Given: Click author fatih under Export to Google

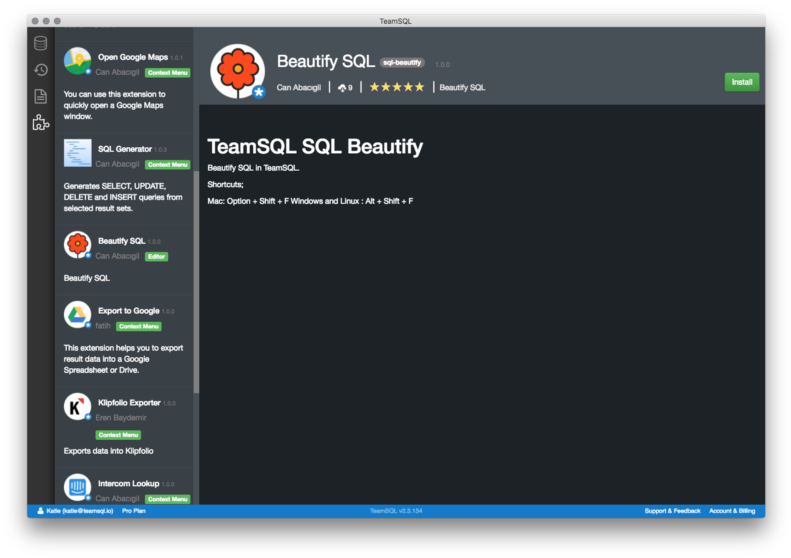Looking at the screenshot, I should (103, 326).
